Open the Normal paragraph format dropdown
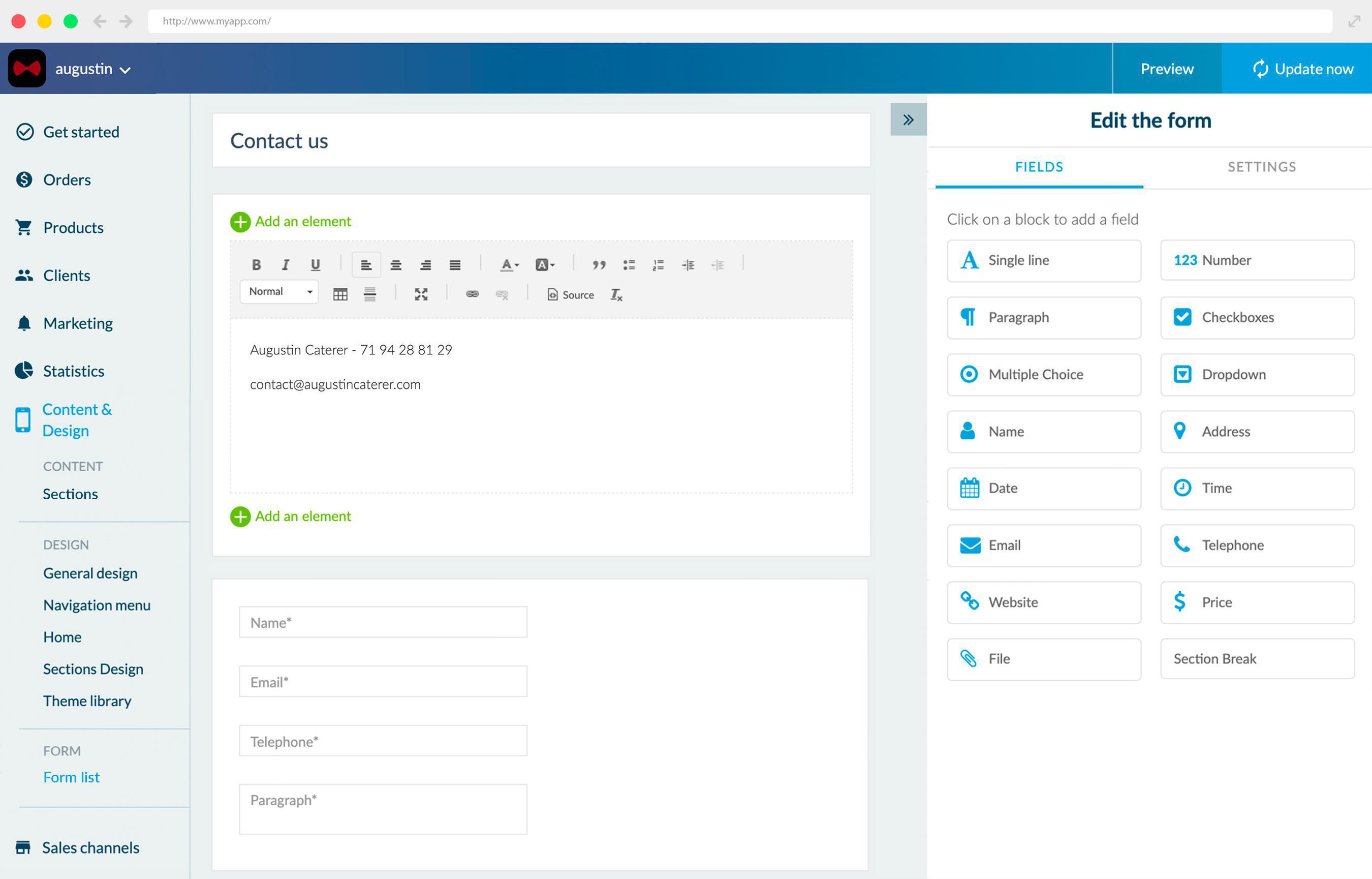Viewport: 1372px width, 879px height. click(279, 292)
